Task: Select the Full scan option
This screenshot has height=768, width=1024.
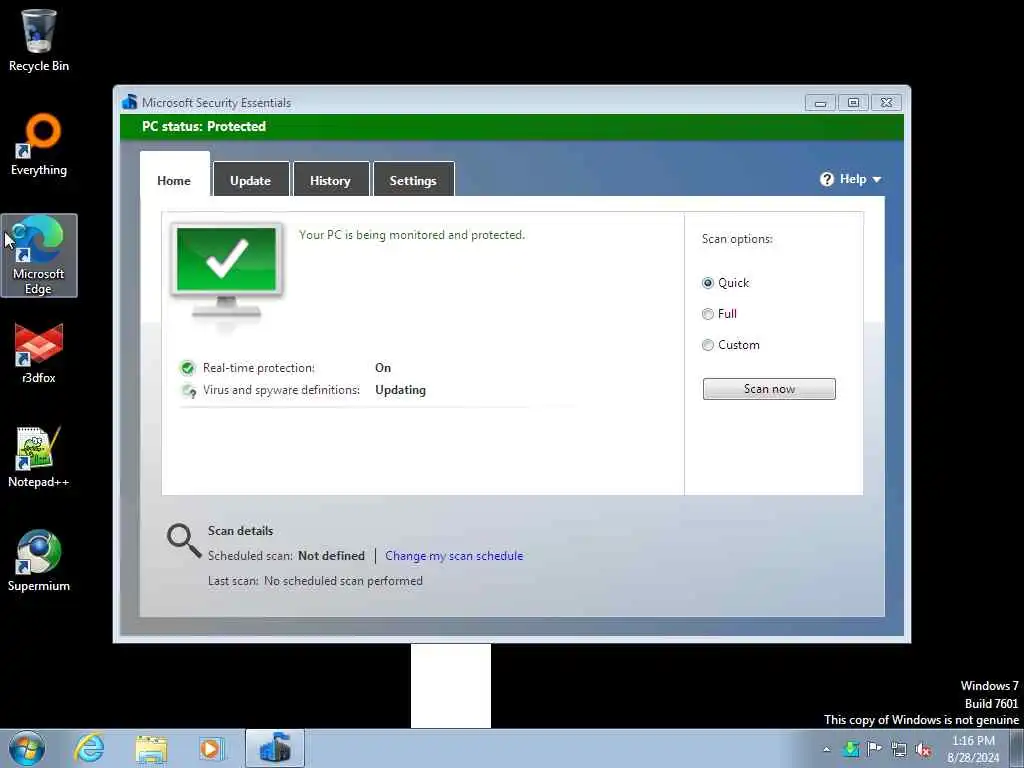Action: pyautogui.click(x=719, y=313)
